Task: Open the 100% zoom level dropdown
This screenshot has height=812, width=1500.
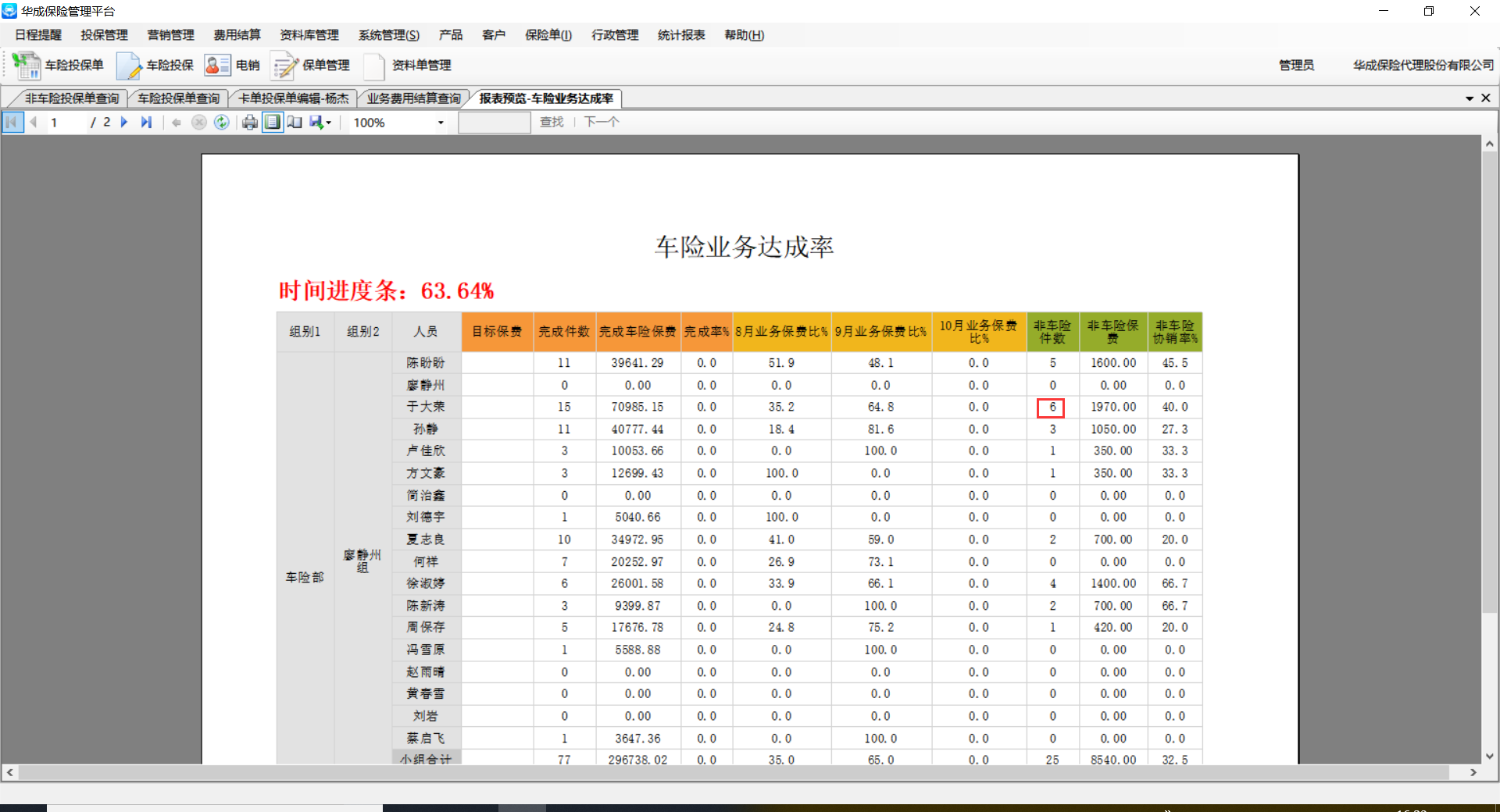Action: pos(441,123)
